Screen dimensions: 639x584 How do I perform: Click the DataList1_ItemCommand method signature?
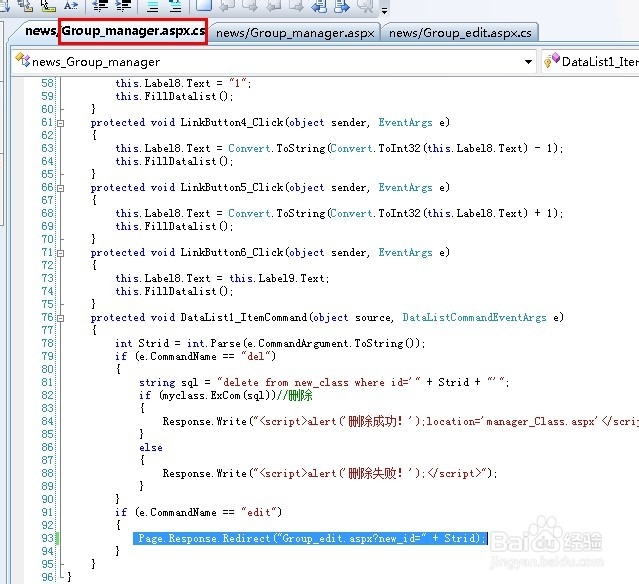click(x=327, y=317)
